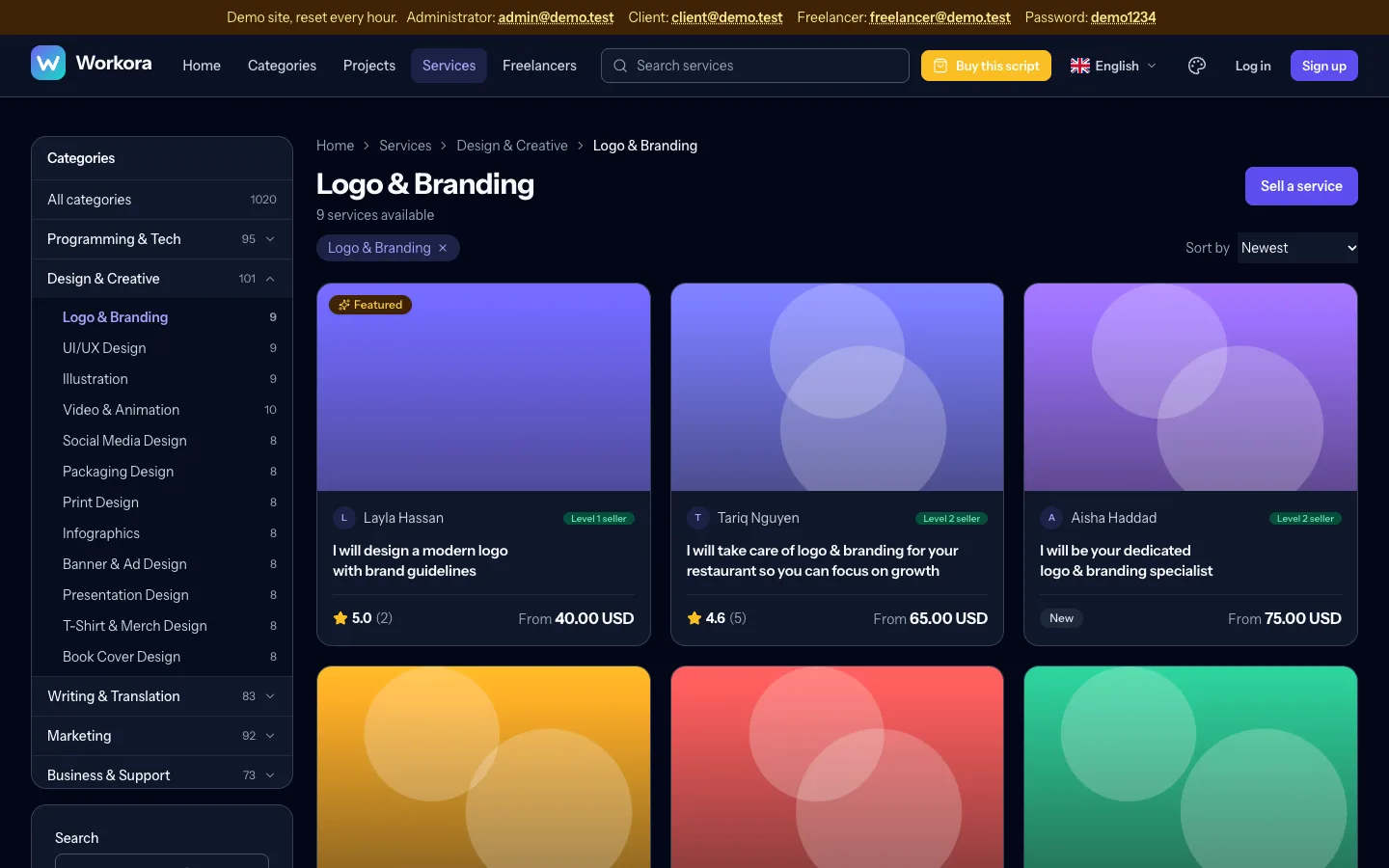Image resolution: width=1389 pixels, height=868 pixels.
Task: Open the dedicated logo & branding specialist title
Action: click(1127, 560)
